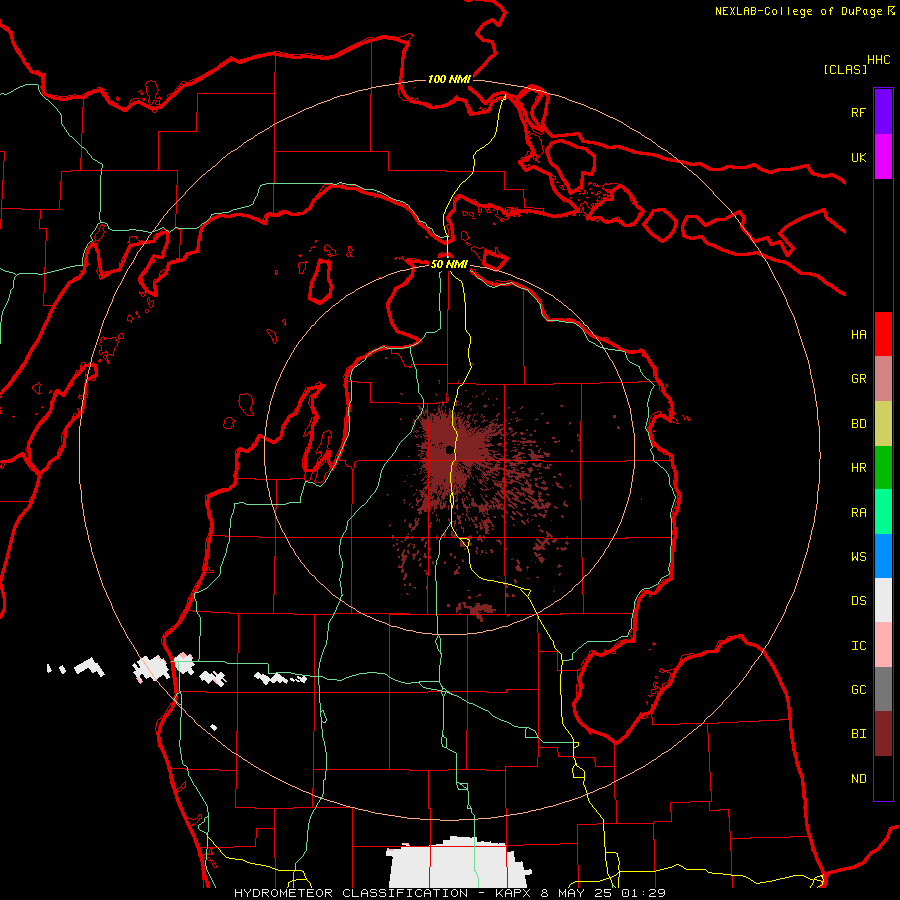
Task: Click the 'ND' legend label
Action: click(x=858, y=779)
